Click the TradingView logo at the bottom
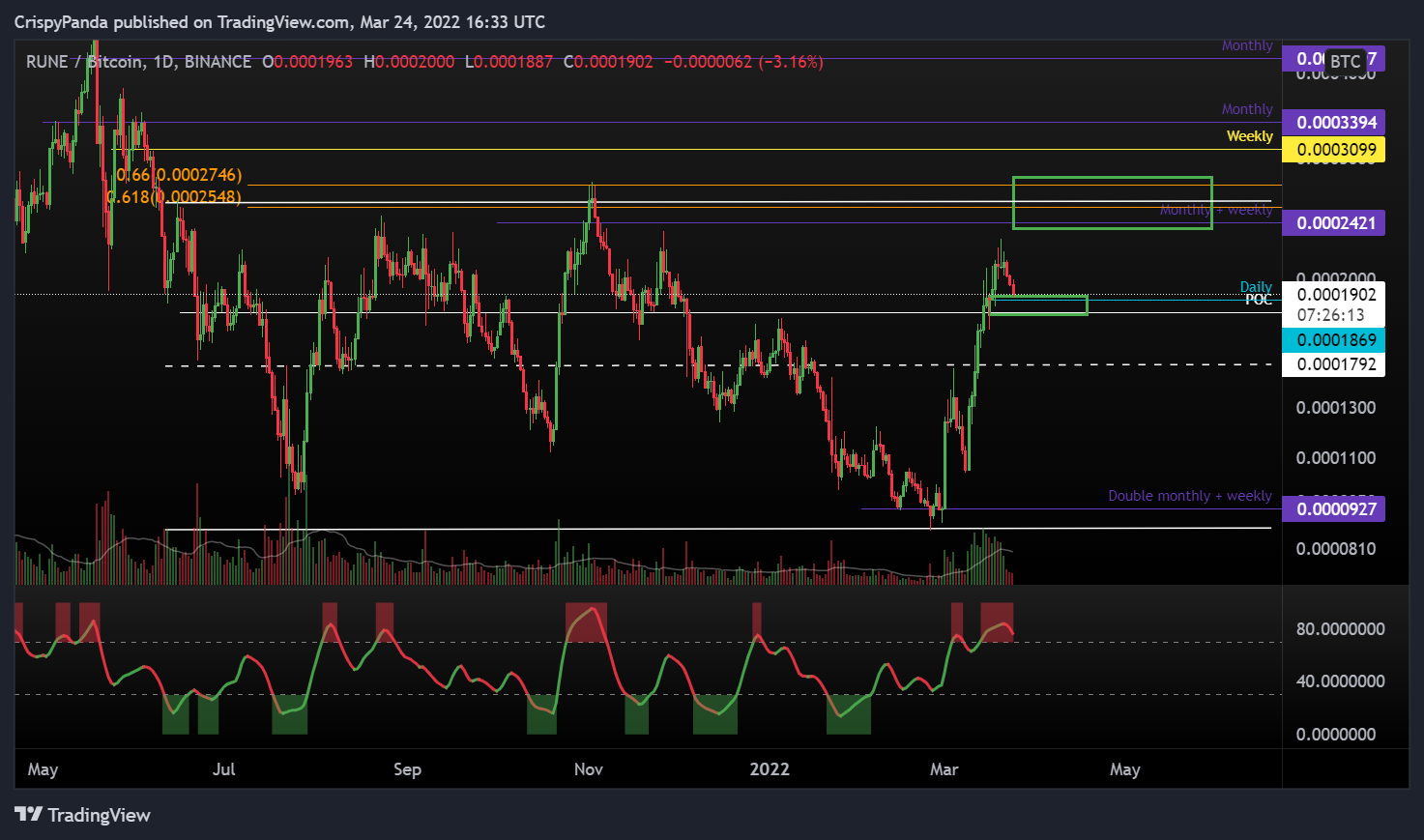Viewport: 1424px width, 840px height. pyautogui.click(x=83, y=815)
